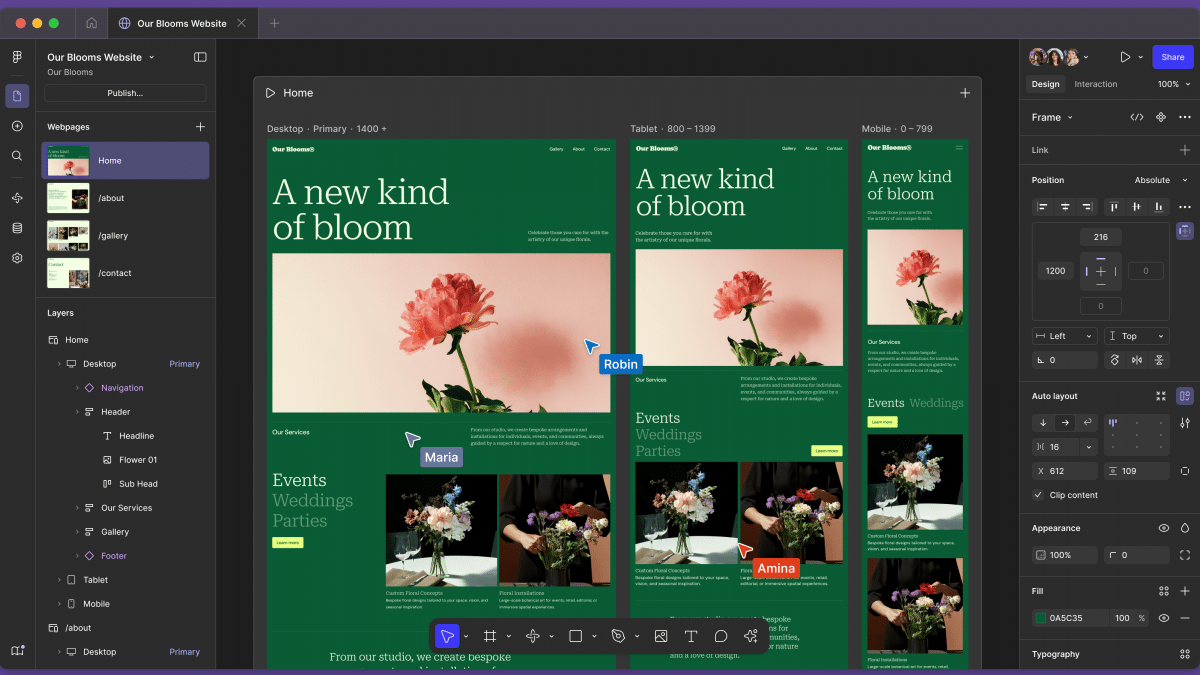The image size is (1200, 675).
Task: Add a new webpage with plus icon
Action: [x=200, y=127]
